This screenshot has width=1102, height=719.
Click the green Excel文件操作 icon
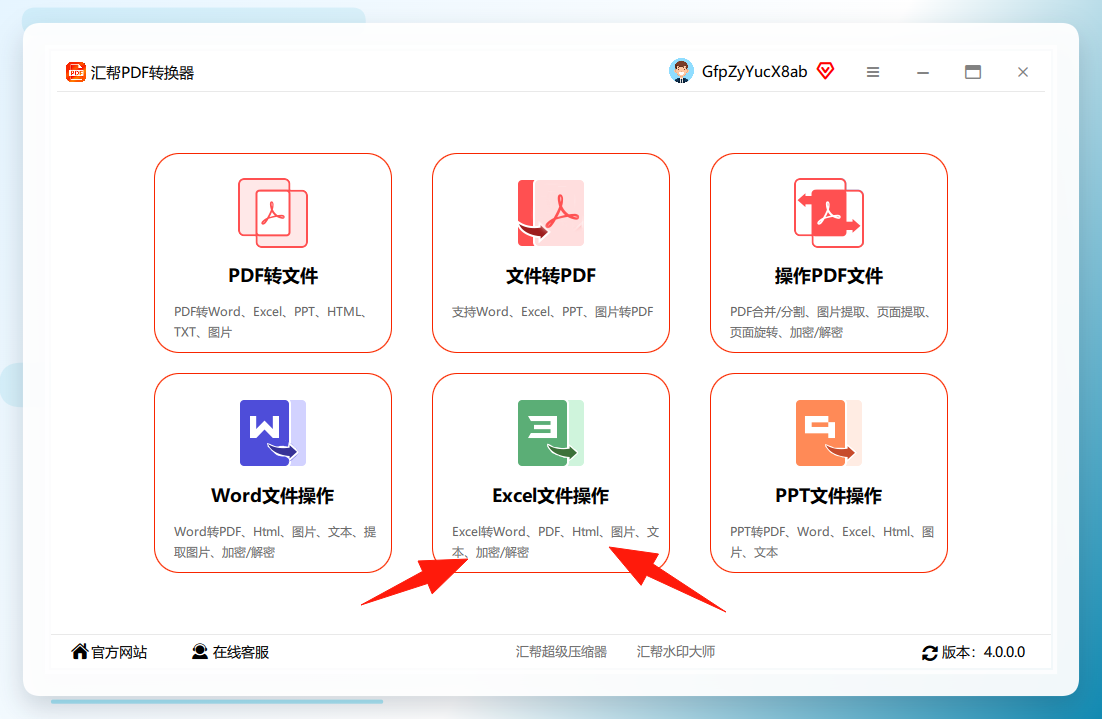[551, 433]
